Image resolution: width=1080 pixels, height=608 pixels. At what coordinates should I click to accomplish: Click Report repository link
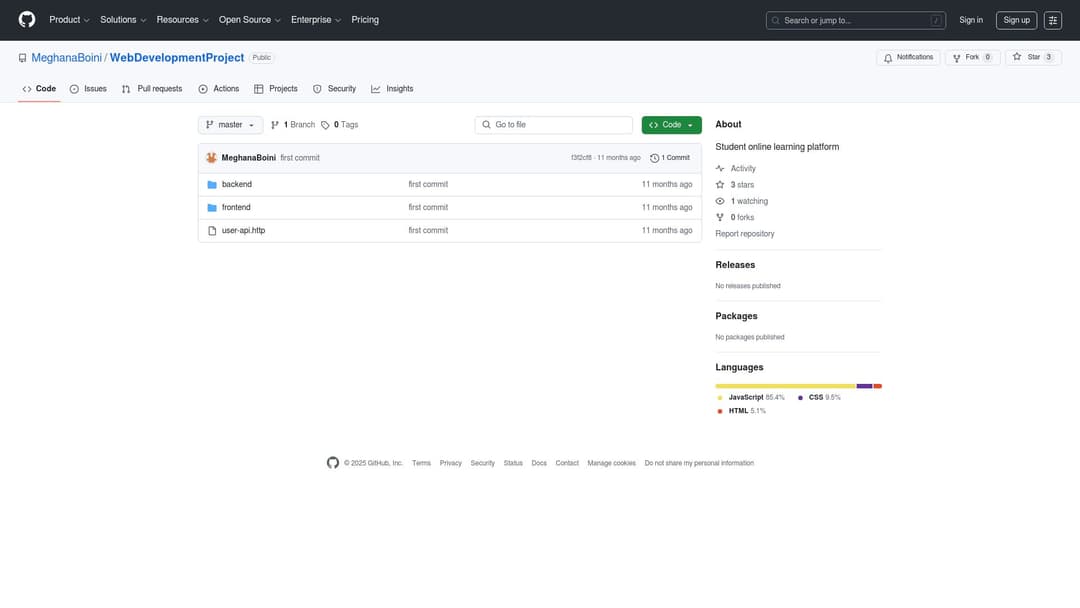745,234
